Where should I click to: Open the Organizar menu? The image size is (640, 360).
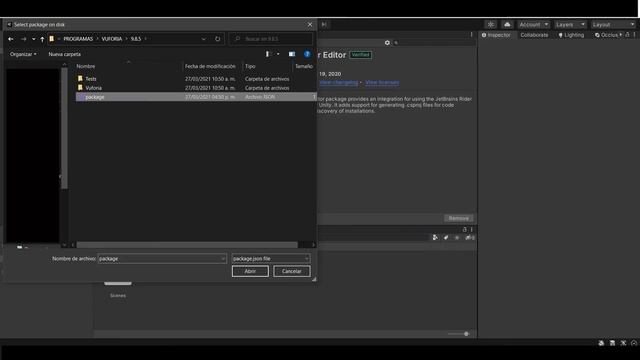coord(23,54)
